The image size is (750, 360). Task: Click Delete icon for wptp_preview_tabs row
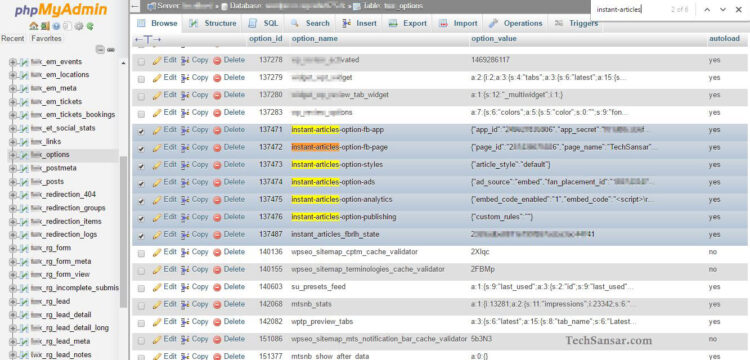coord(217,322)
